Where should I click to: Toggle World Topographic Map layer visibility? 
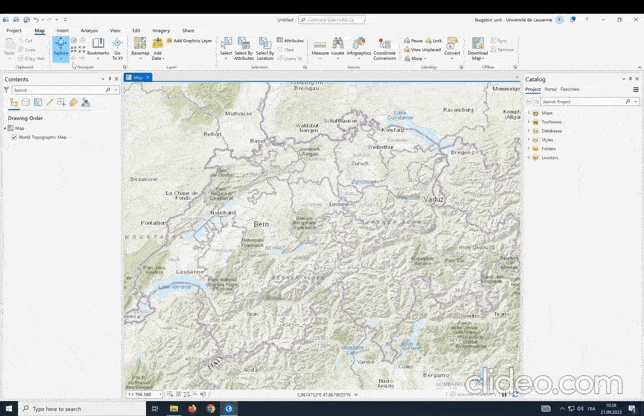click(x=13, y=137)
